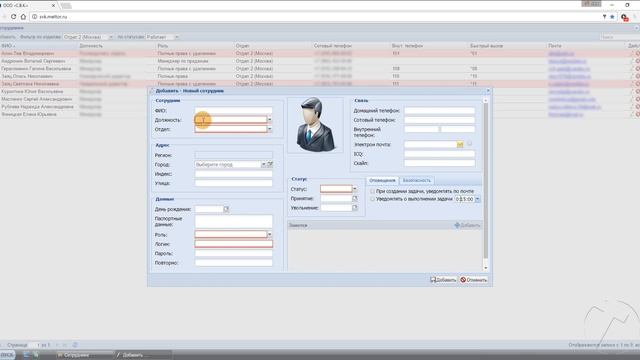Open Сотрудники in the bottom taskbar
Screen dimensions: 640x360
84,355
